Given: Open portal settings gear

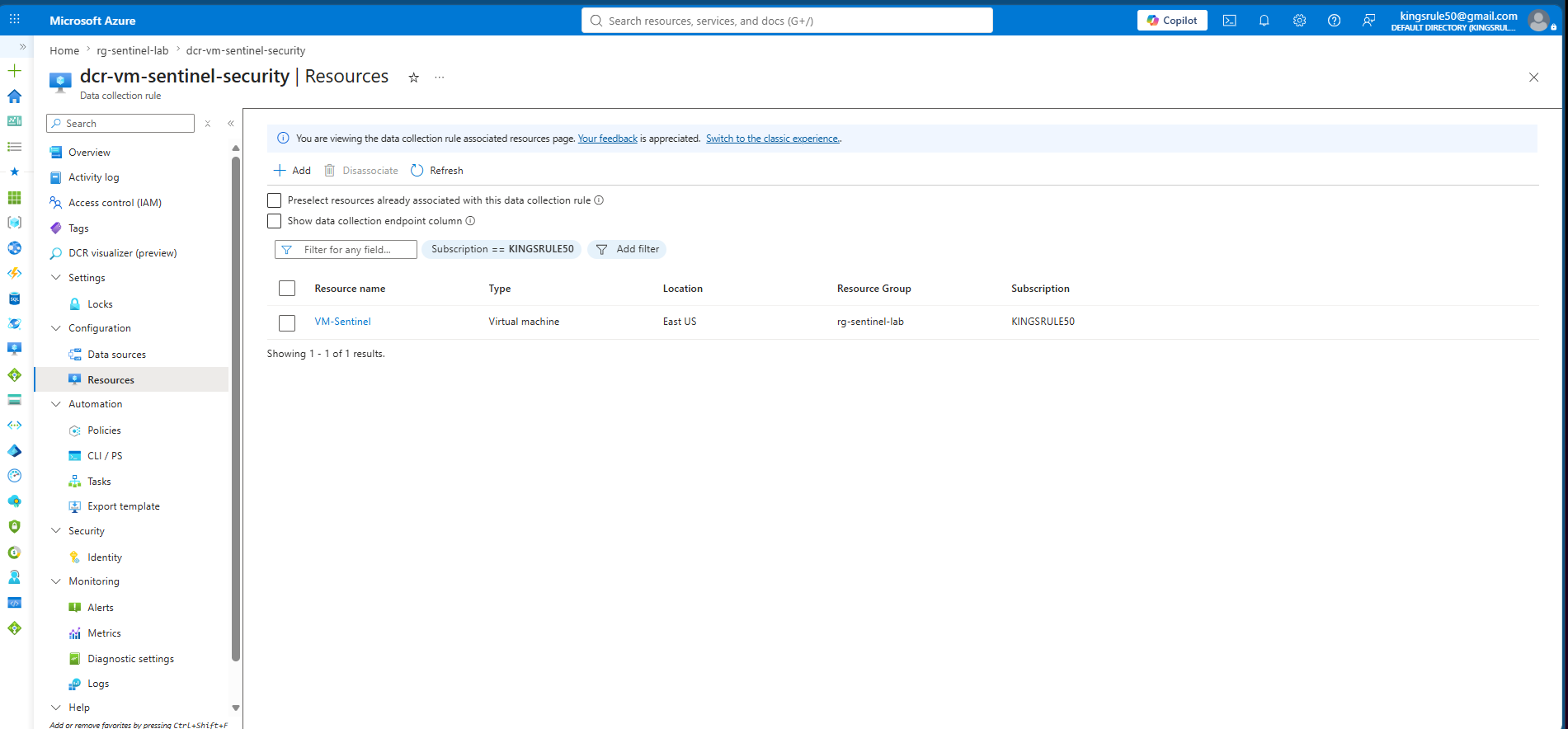Looking at the screenshot, I should click(x=1299, y=21).
